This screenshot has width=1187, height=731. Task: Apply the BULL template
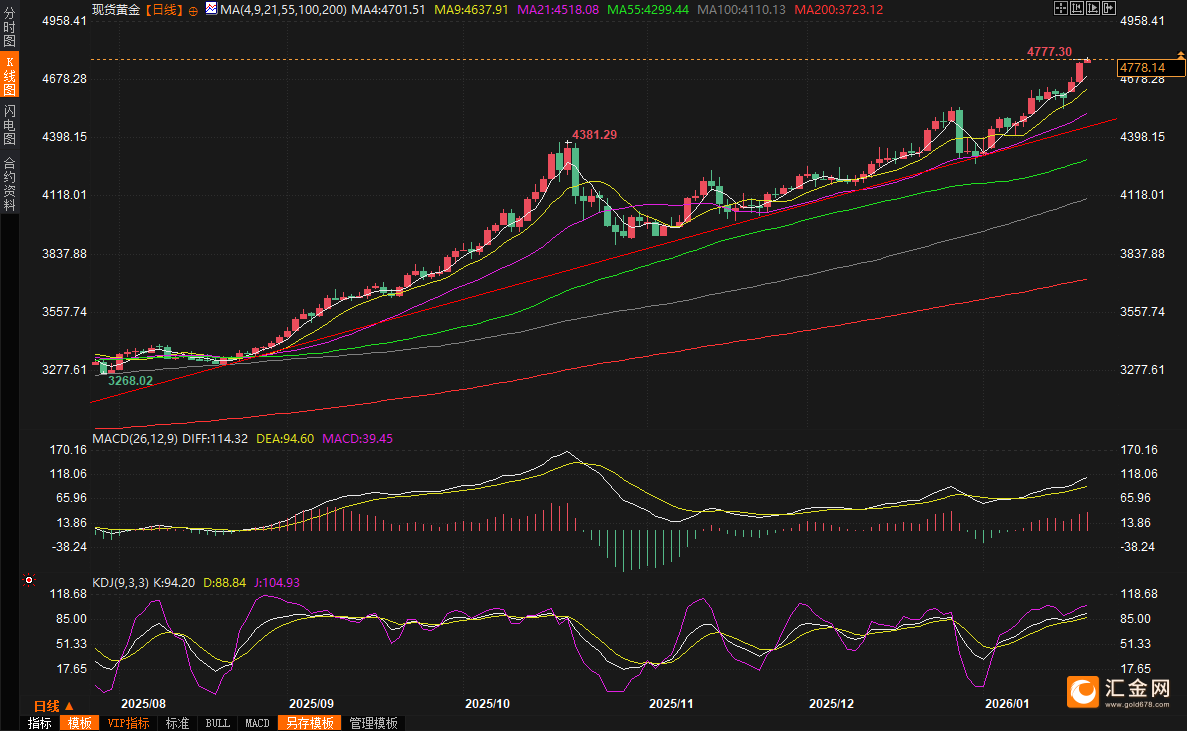click(x=217, y=723)
